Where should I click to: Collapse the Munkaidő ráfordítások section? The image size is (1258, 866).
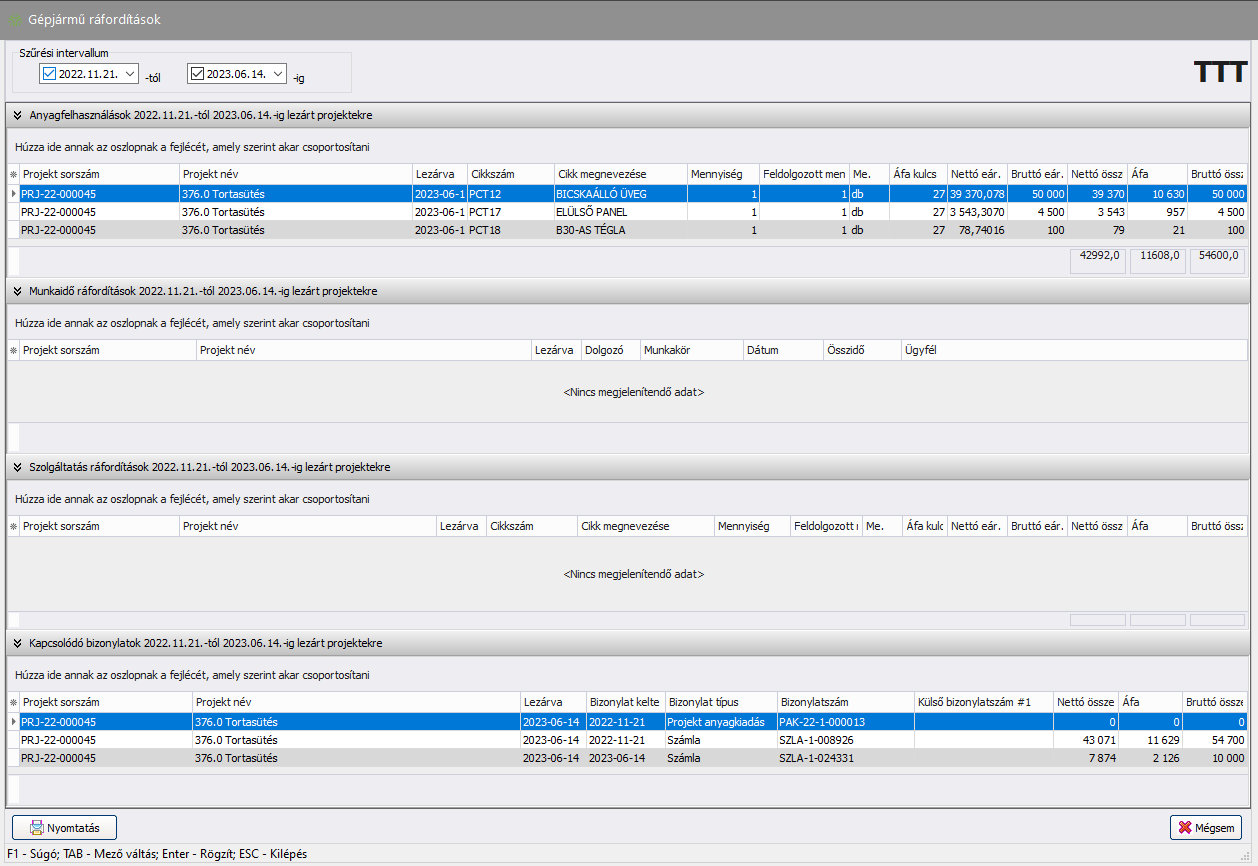point(17,291)
